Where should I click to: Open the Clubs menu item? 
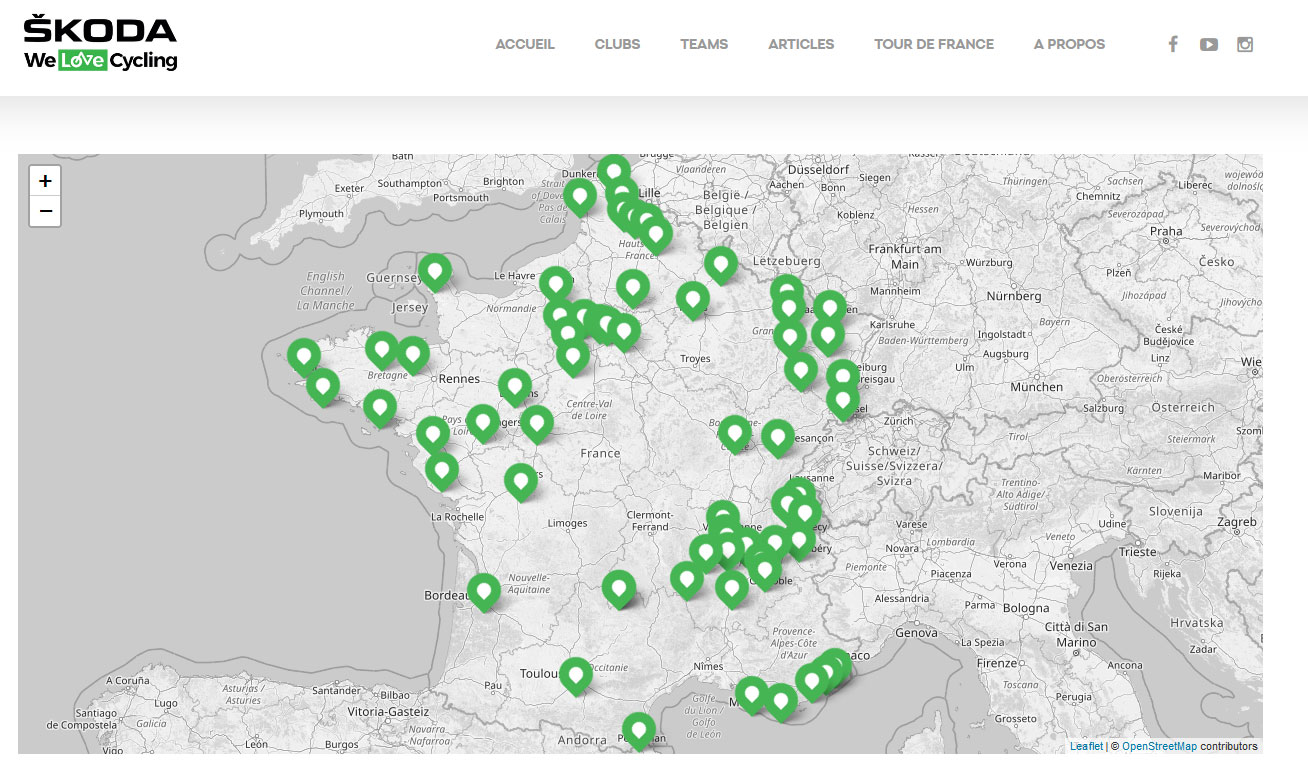pos(617,44)
